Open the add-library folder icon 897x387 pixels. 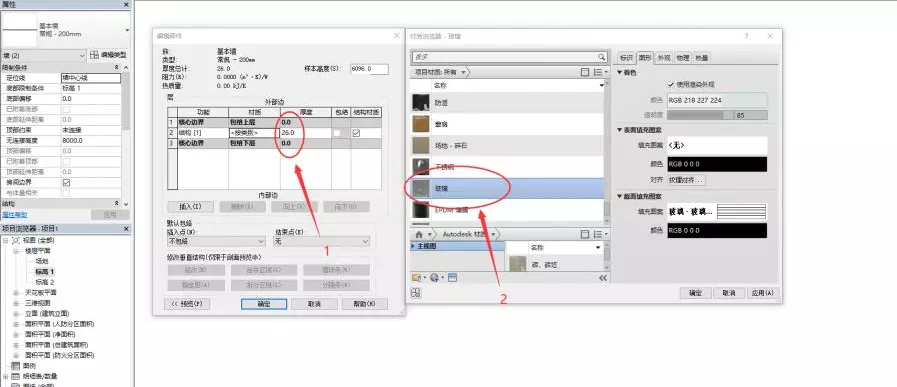pos(417,278)
